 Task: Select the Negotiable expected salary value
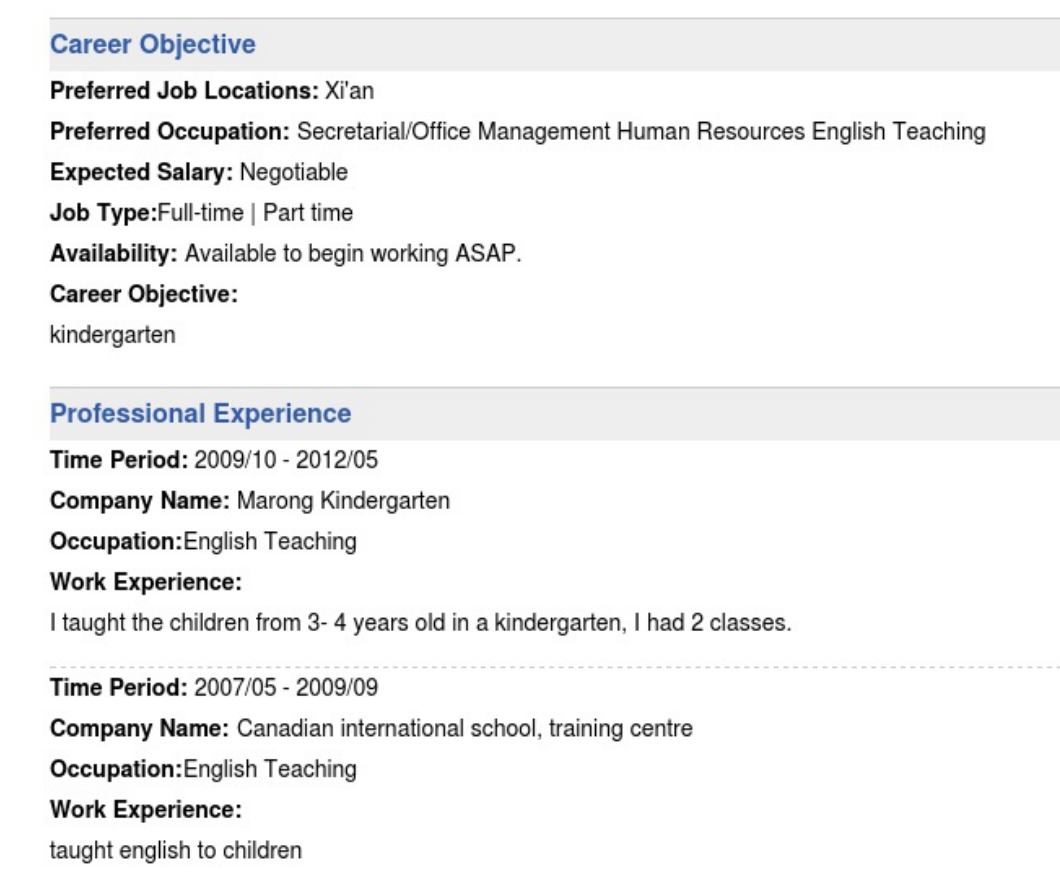pos(294,172)
